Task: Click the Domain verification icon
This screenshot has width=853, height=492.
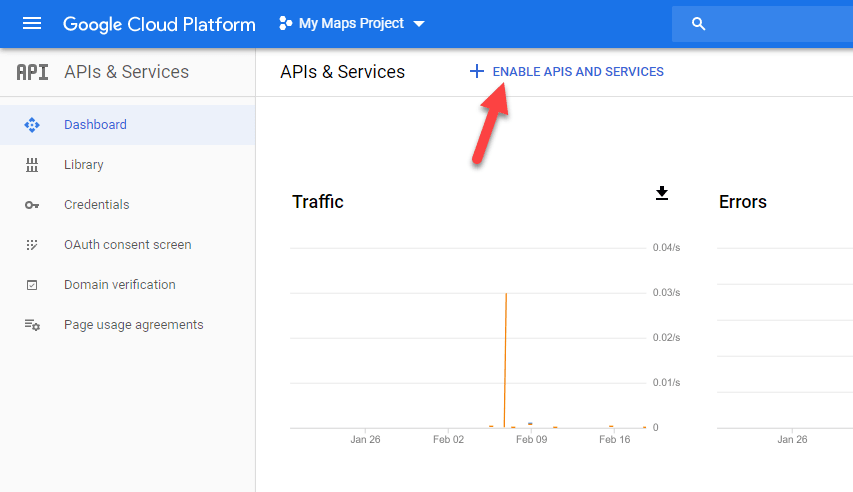Action: pyautogui.click(x=32, y=285)
